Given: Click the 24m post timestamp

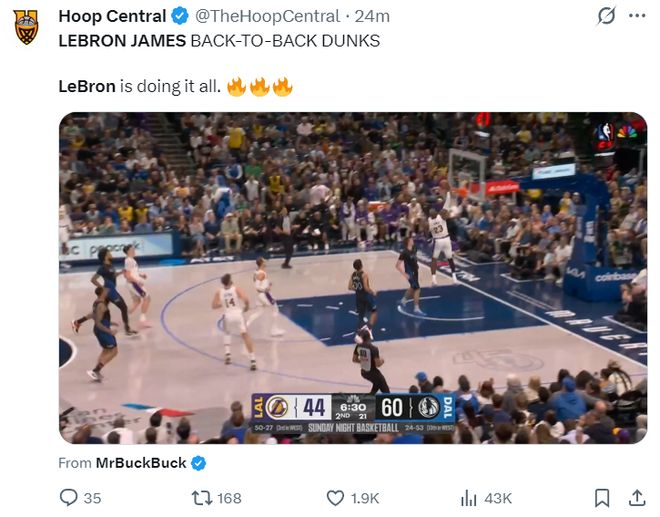Looking at the screenshot, I should pos(373,16).
